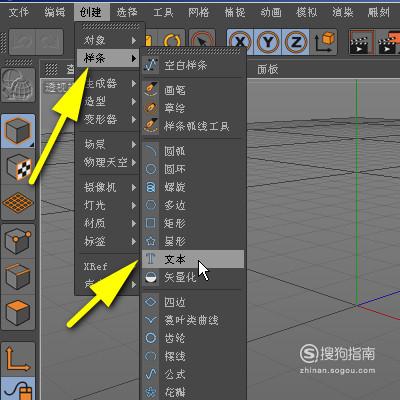Create an empty spline via 空白样条
Viewport: 400px width, 400px height.
pyautogui.click(x=193, y=65)
